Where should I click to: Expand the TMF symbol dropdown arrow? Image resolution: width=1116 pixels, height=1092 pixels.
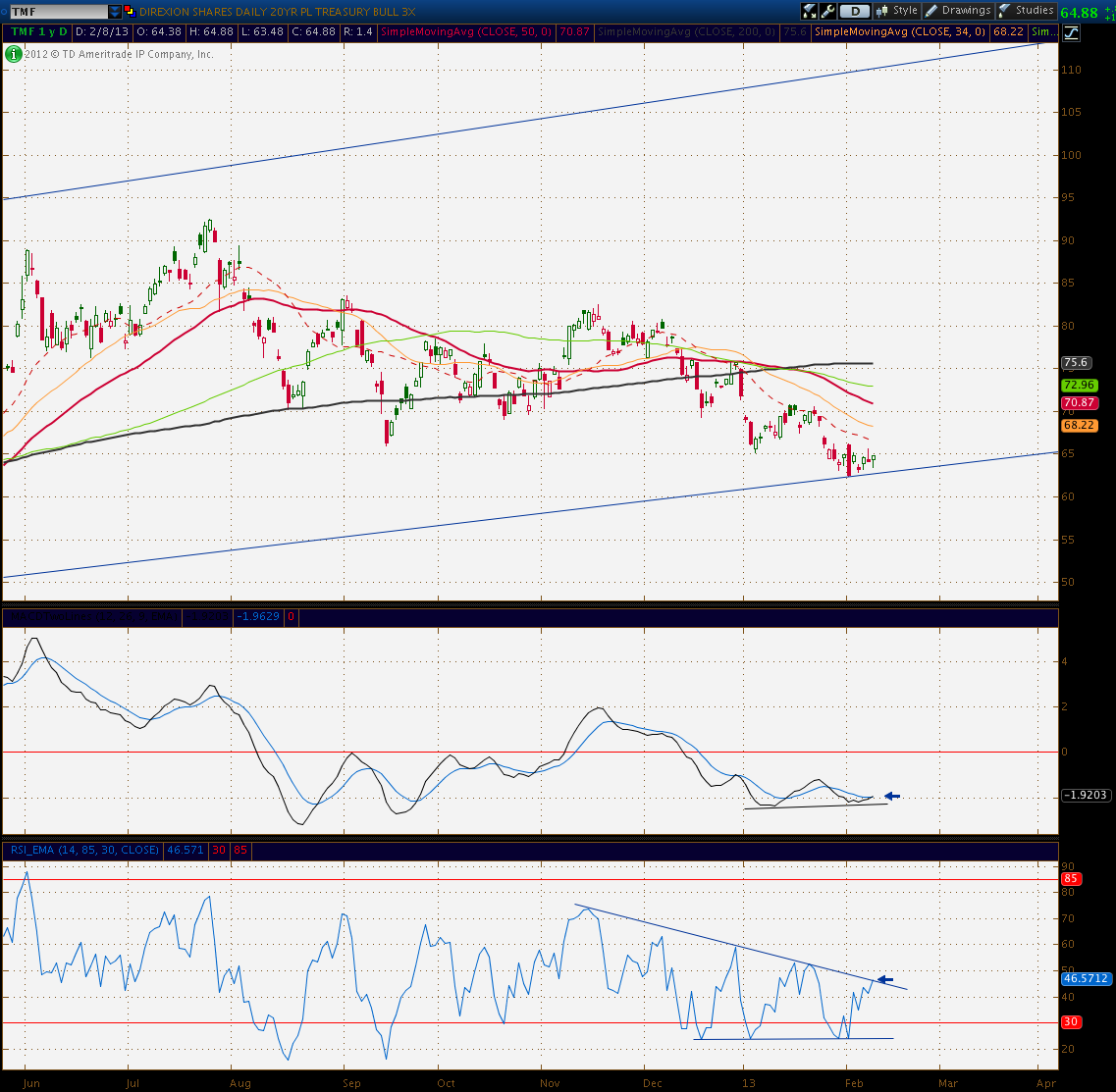(x=115, y=12)
